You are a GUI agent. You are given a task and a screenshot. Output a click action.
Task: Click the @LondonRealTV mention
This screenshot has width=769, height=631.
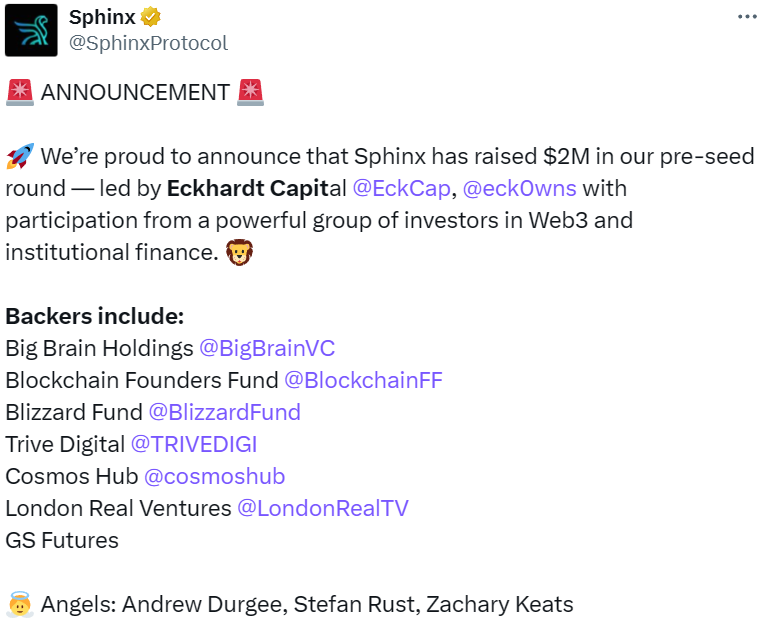[322, 508]
